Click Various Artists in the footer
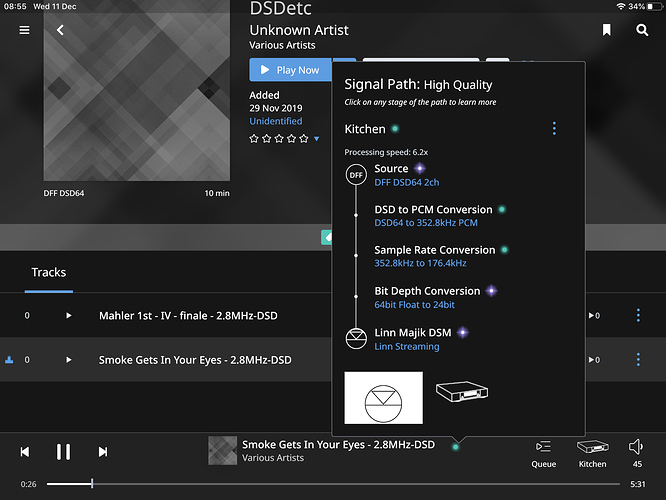The image size is (666, 500). [273, 458]
